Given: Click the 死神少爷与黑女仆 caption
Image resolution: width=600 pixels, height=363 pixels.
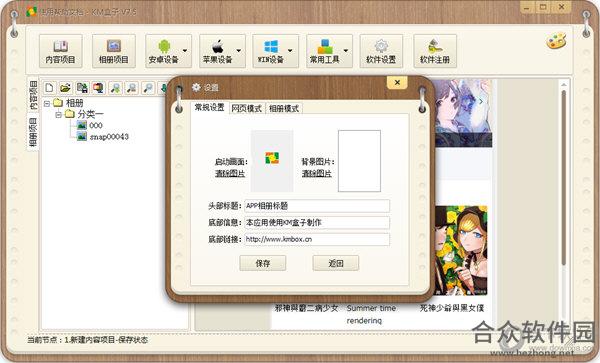Looking at the screenshot, I should pyautogui.click(x=452, y=308).
